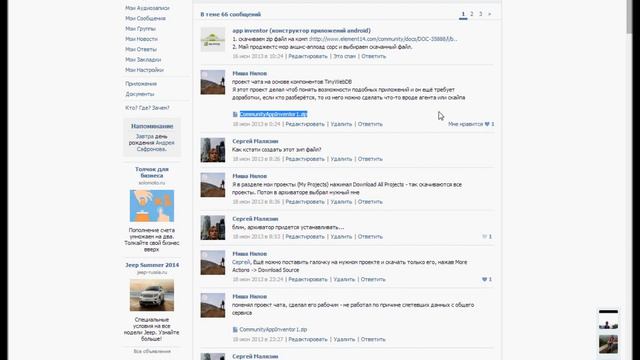
Task: Open avatar of the TinyWebDB chat project post
Action: point(213,82)
